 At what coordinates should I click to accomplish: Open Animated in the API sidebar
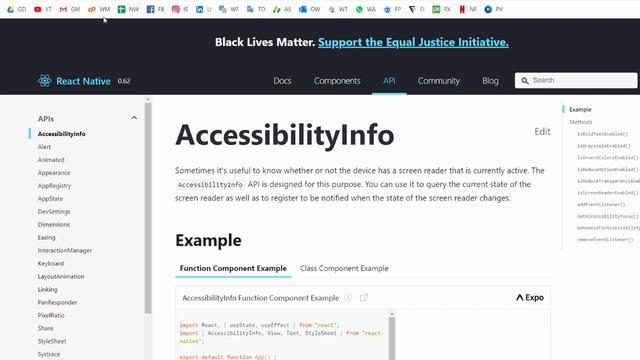(51, 160)
